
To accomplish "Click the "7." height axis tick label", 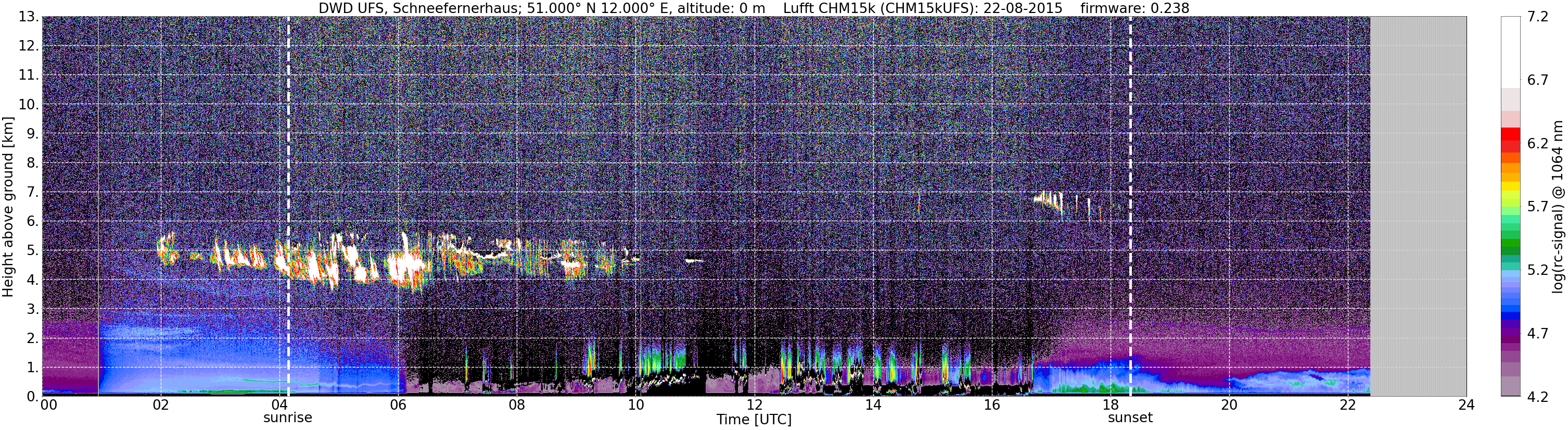I will pos(32,192).
